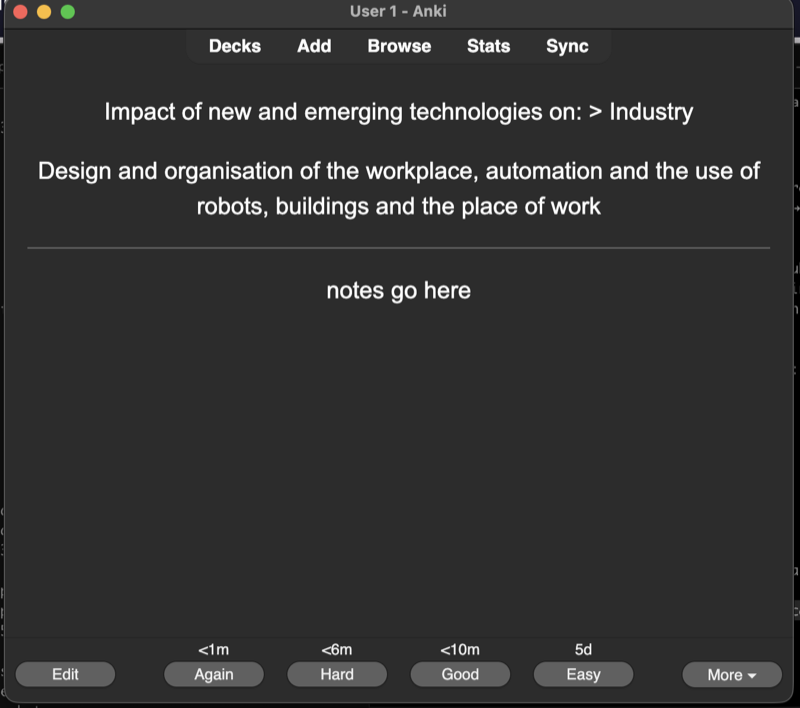Rate the card as Easy
This screenshot has width=800, height=708.
pyautogui.click(x=583, y=674)
